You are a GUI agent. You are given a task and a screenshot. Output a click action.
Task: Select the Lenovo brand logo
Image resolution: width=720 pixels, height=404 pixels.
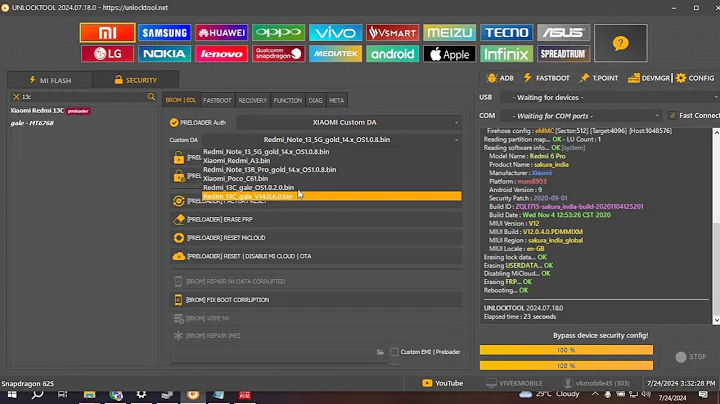[x=221, y=54]
